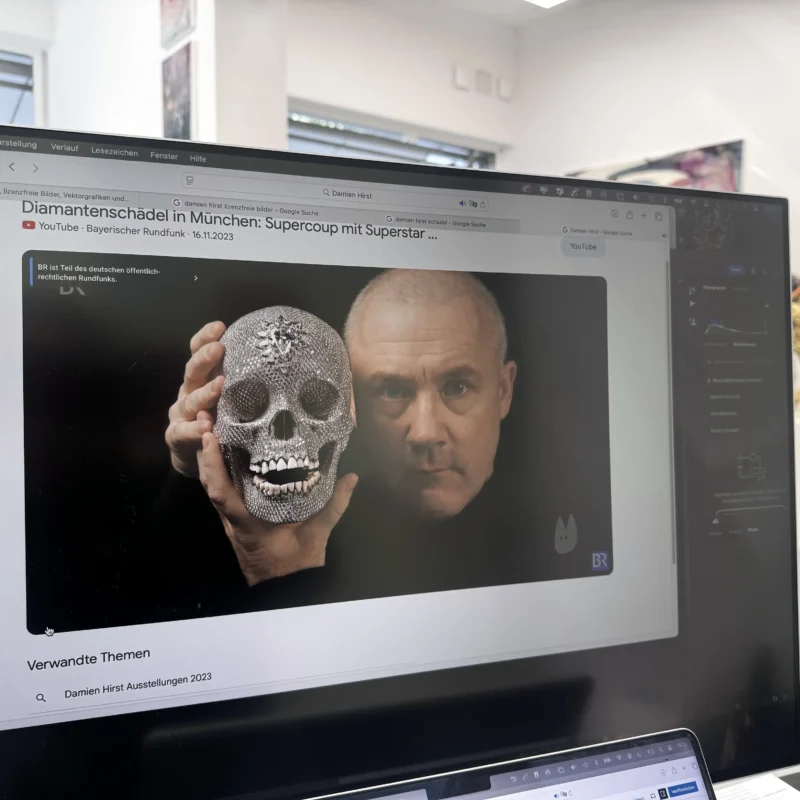Click the 'BR ist Teil des deutschen' info banner

113,274
